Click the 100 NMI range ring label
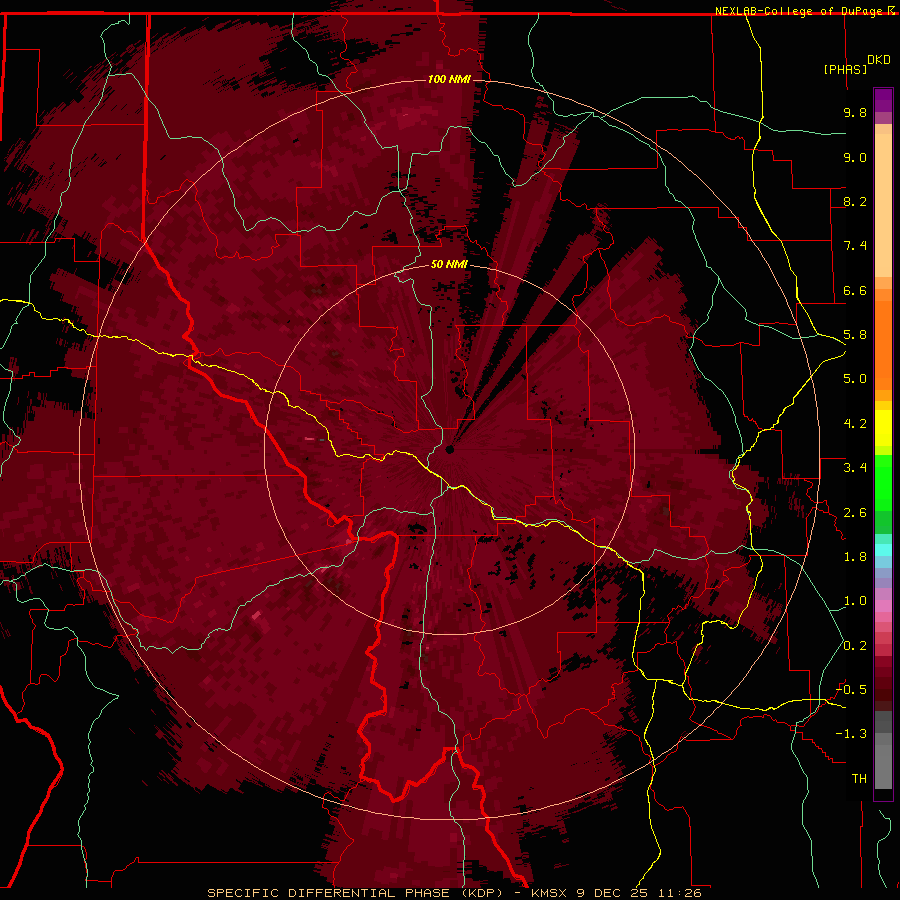The image size is (900, 900). tap(449, 79)
